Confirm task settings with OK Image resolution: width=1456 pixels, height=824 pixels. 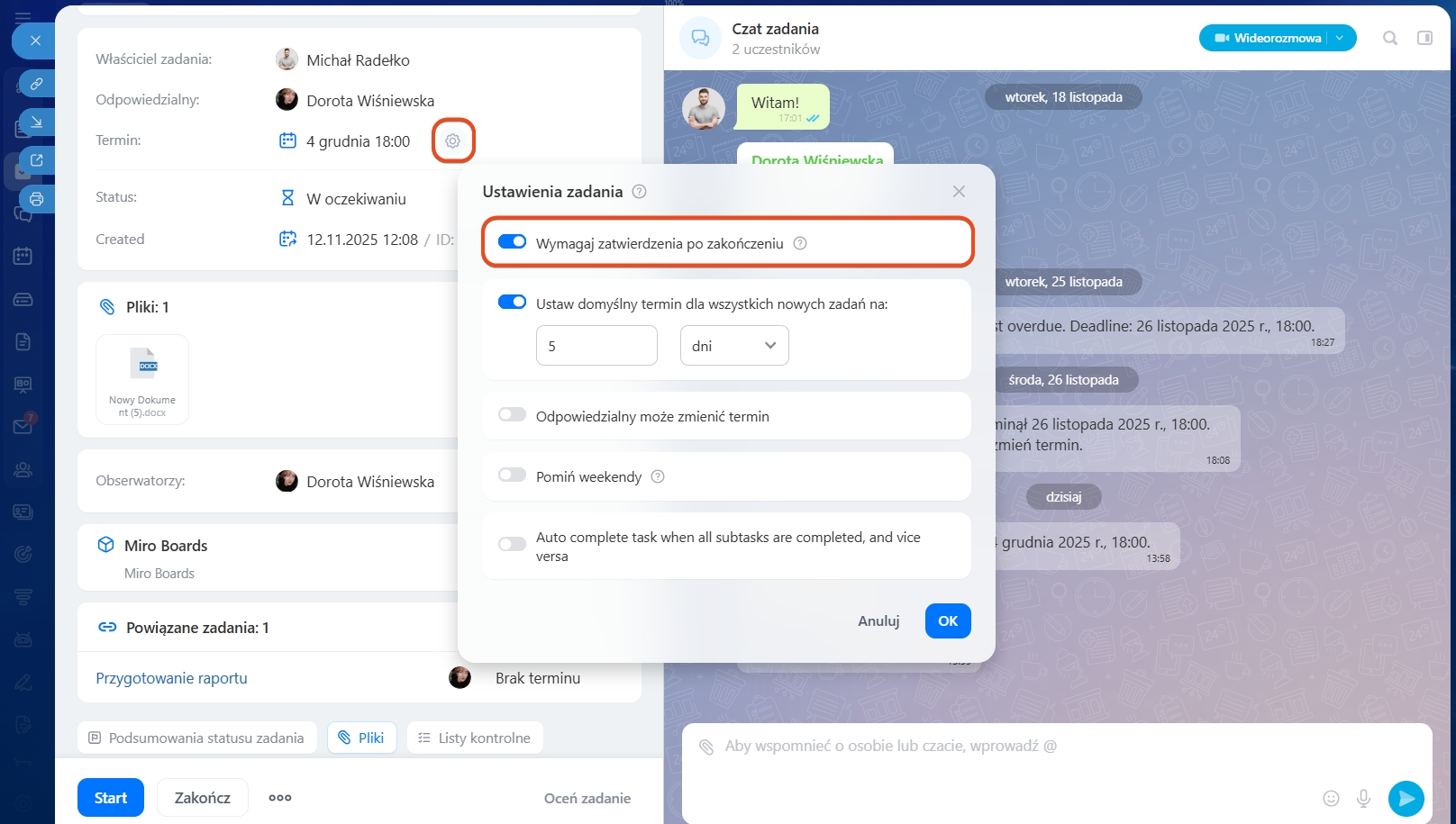[948, 620]
